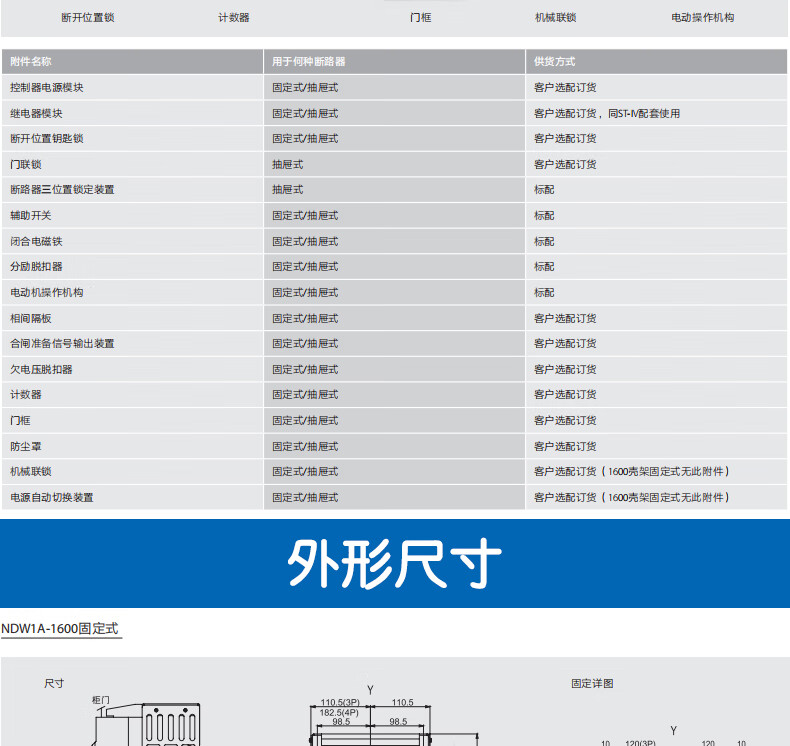Click the 门联锁 accessory name
Viewport: 790px width, 746px height.
[x=26, y=164]
